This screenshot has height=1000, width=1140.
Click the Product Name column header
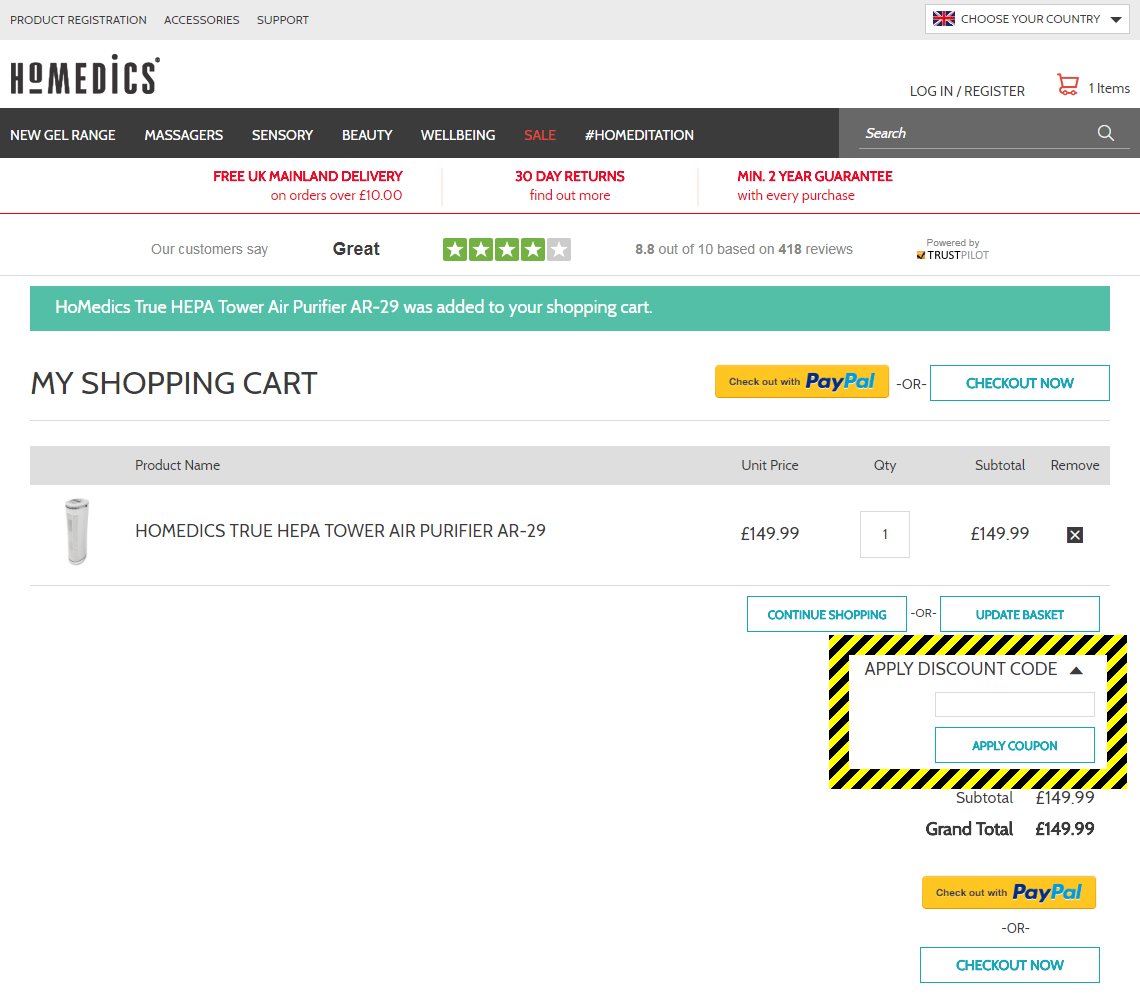click(177, 465)
